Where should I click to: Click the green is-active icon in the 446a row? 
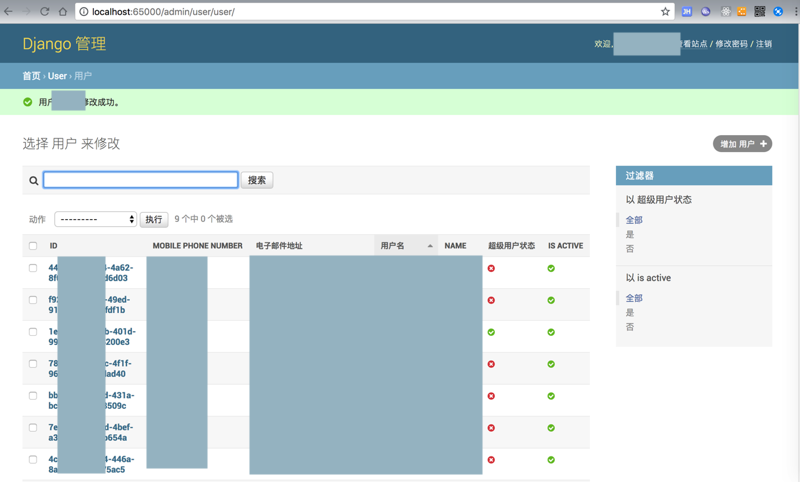551,460
